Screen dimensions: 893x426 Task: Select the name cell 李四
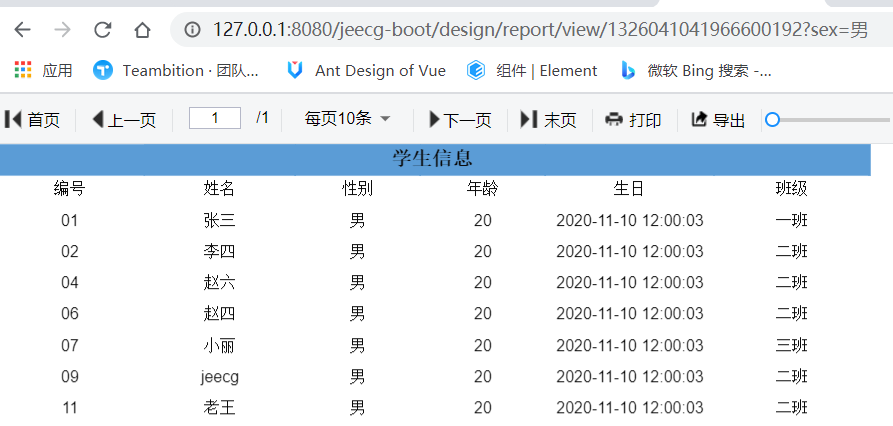(219, 251)
